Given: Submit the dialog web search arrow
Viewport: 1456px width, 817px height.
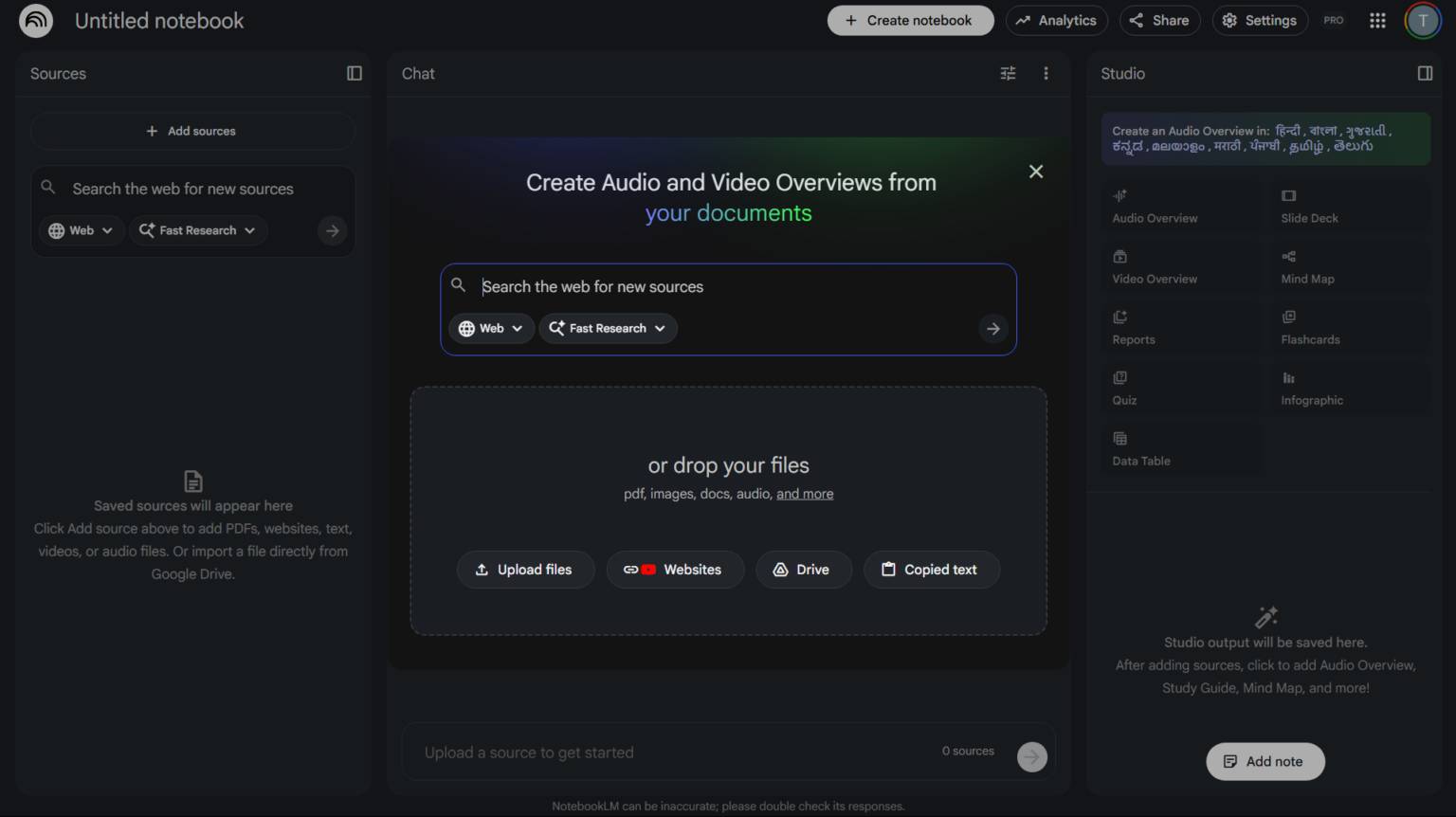Looking at the screenshot, I should (992, 329).
